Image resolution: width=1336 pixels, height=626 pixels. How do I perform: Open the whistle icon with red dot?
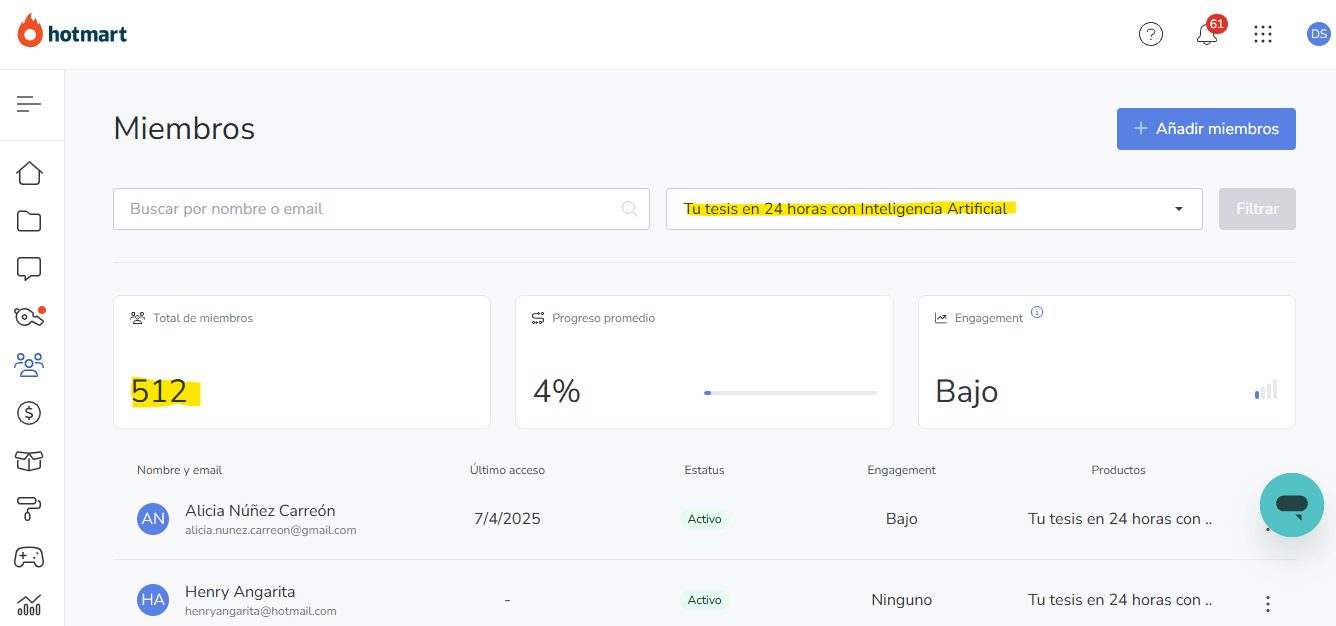point(29,316)
